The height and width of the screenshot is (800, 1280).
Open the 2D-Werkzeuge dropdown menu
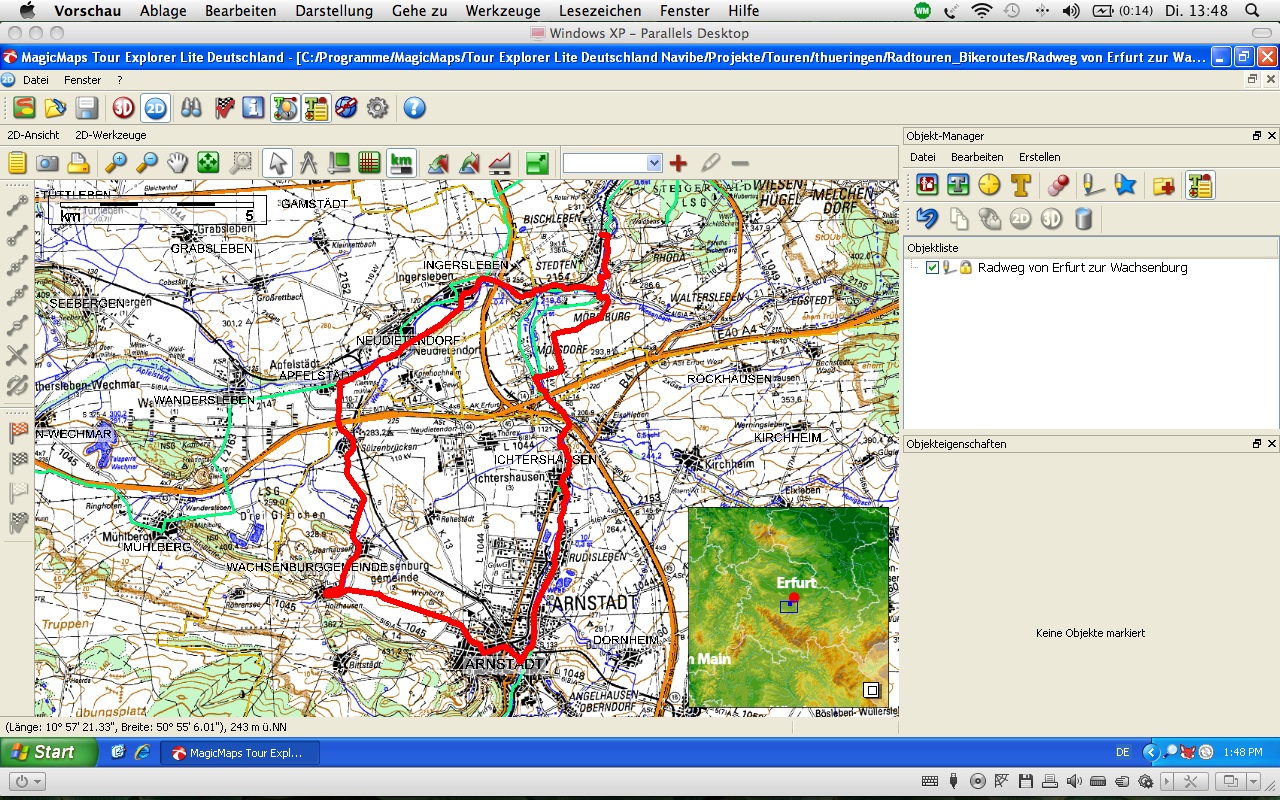coord(111,135)
